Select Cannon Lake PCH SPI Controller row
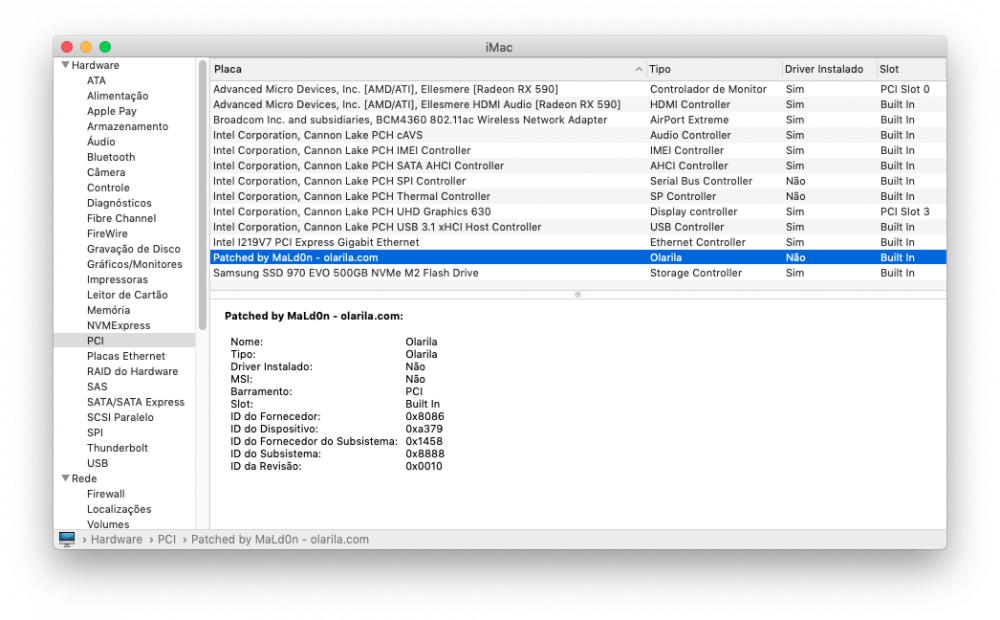This screenshot has height=620, width=1000. pyautogui.click(x=578, y=181)
